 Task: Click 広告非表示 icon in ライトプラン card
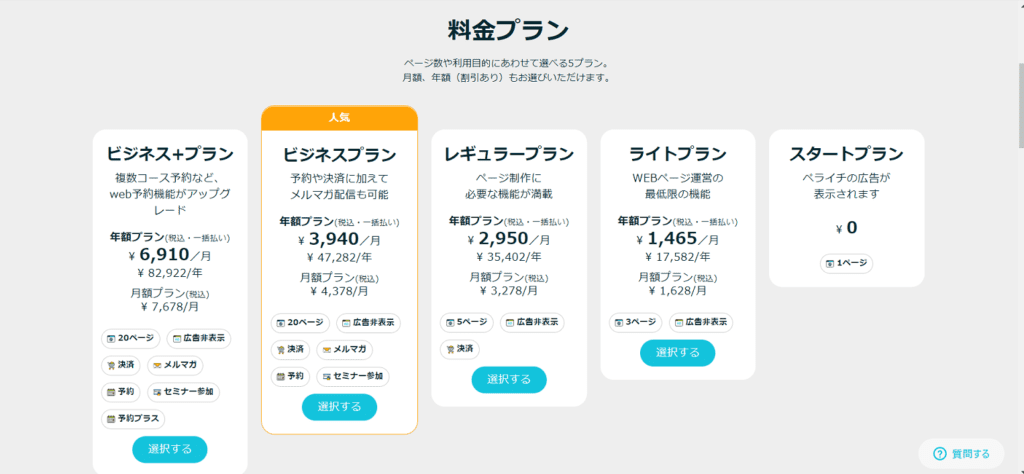click(679, 323)
